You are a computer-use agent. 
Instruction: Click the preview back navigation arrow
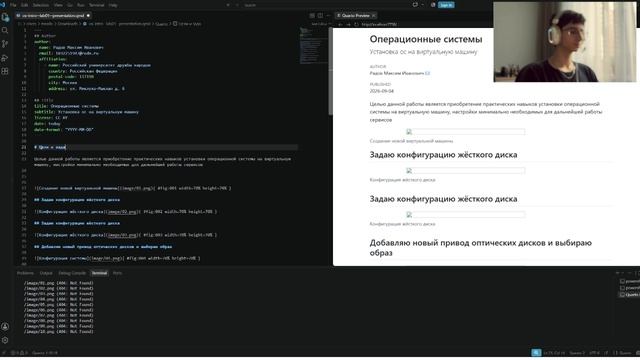340,24
